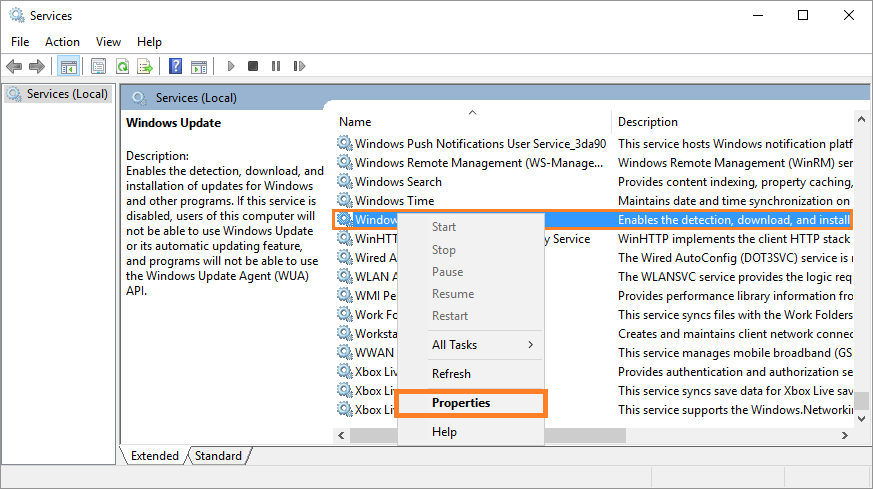Image resolution: width=873 pixels, height=489 pixels.
Task: Select Windows Remote Management (WS-Manage... row
Action: pyautogui.click(x=479, y=163)
